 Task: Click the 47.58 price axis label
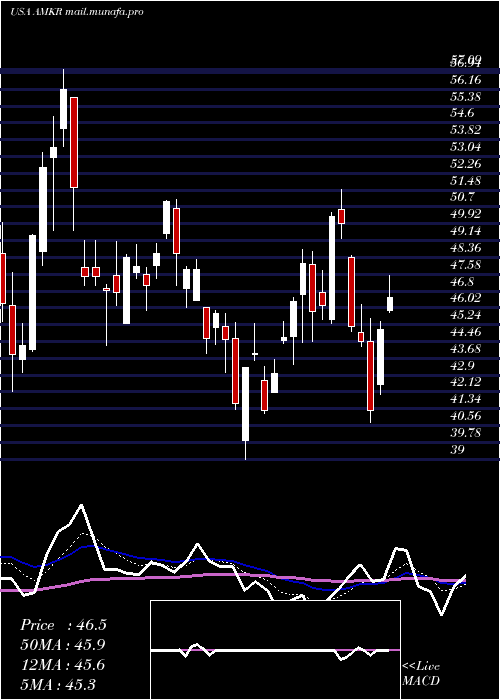click(466, 265)
